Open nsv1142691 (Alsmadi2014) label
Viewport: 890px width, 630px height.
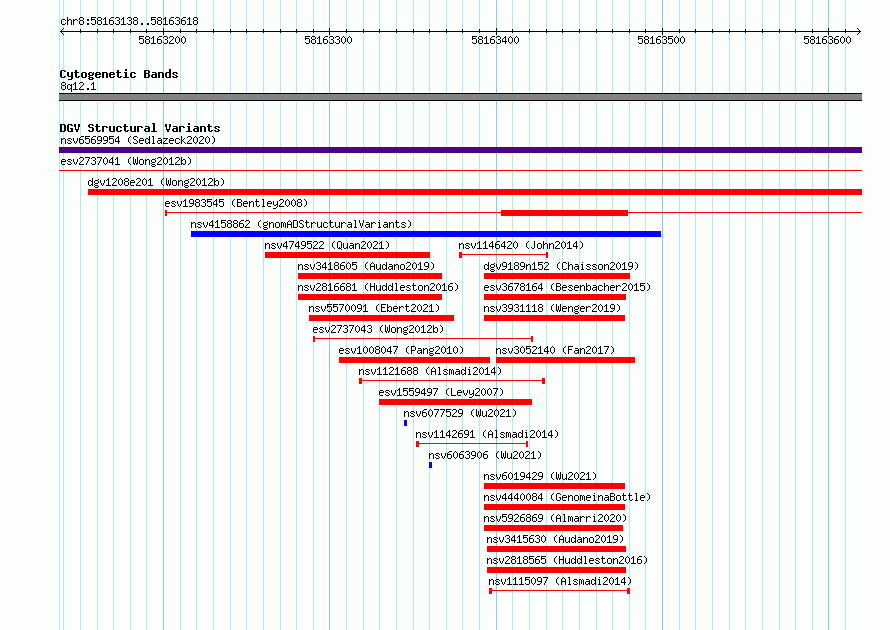click(487, 434)
